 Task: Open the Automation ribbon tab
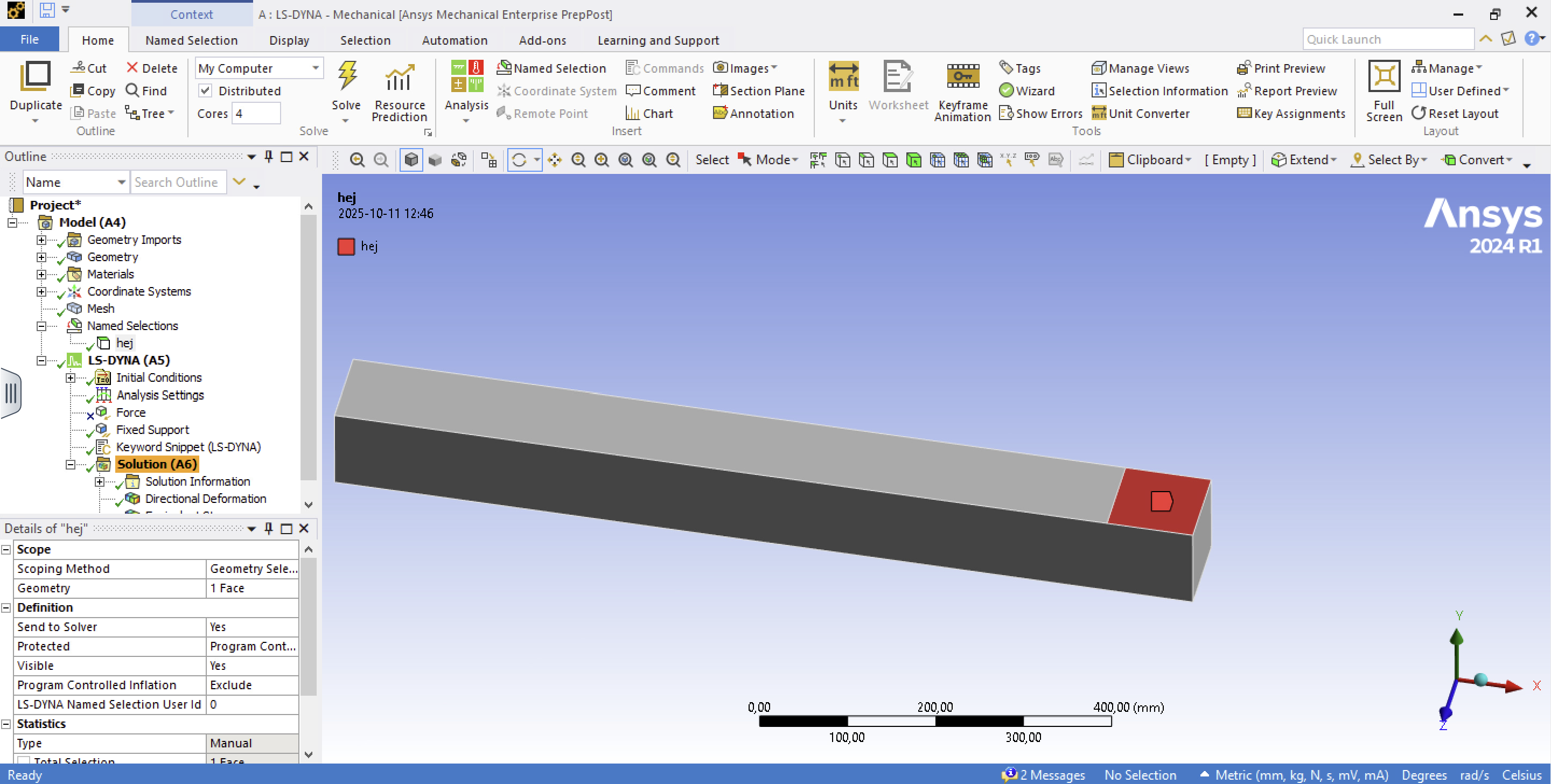(x=455, y=40)
